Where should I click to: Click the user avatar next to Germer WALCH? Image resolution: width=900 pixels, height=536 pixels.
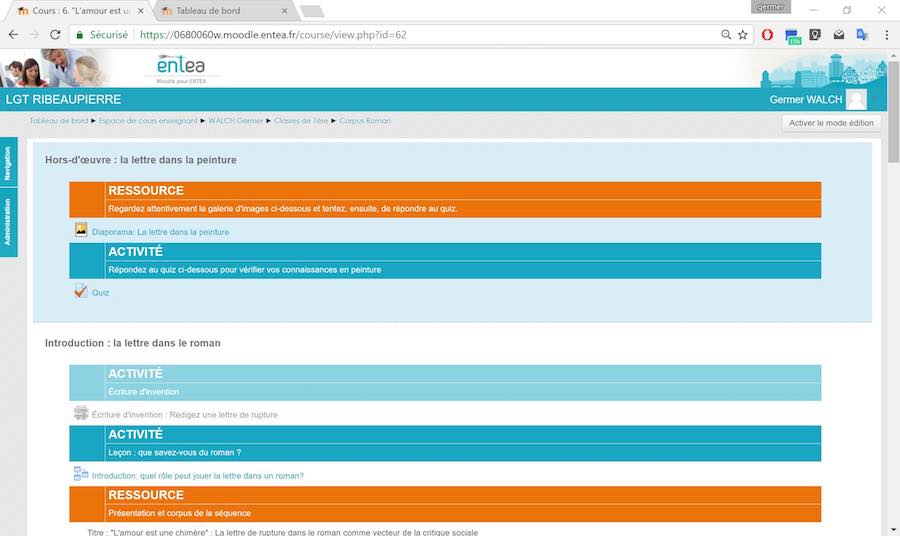[856, 99]
